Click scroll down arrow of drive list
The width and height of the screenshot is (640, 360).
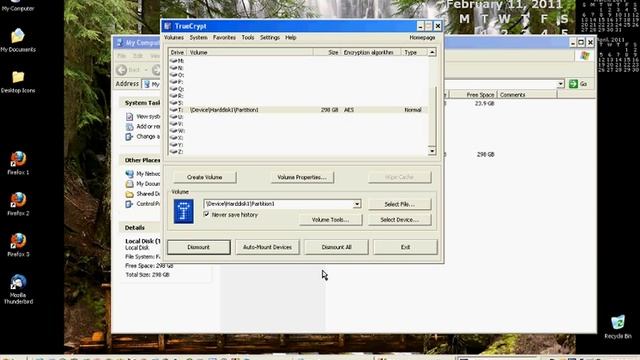tap(432, 151)
